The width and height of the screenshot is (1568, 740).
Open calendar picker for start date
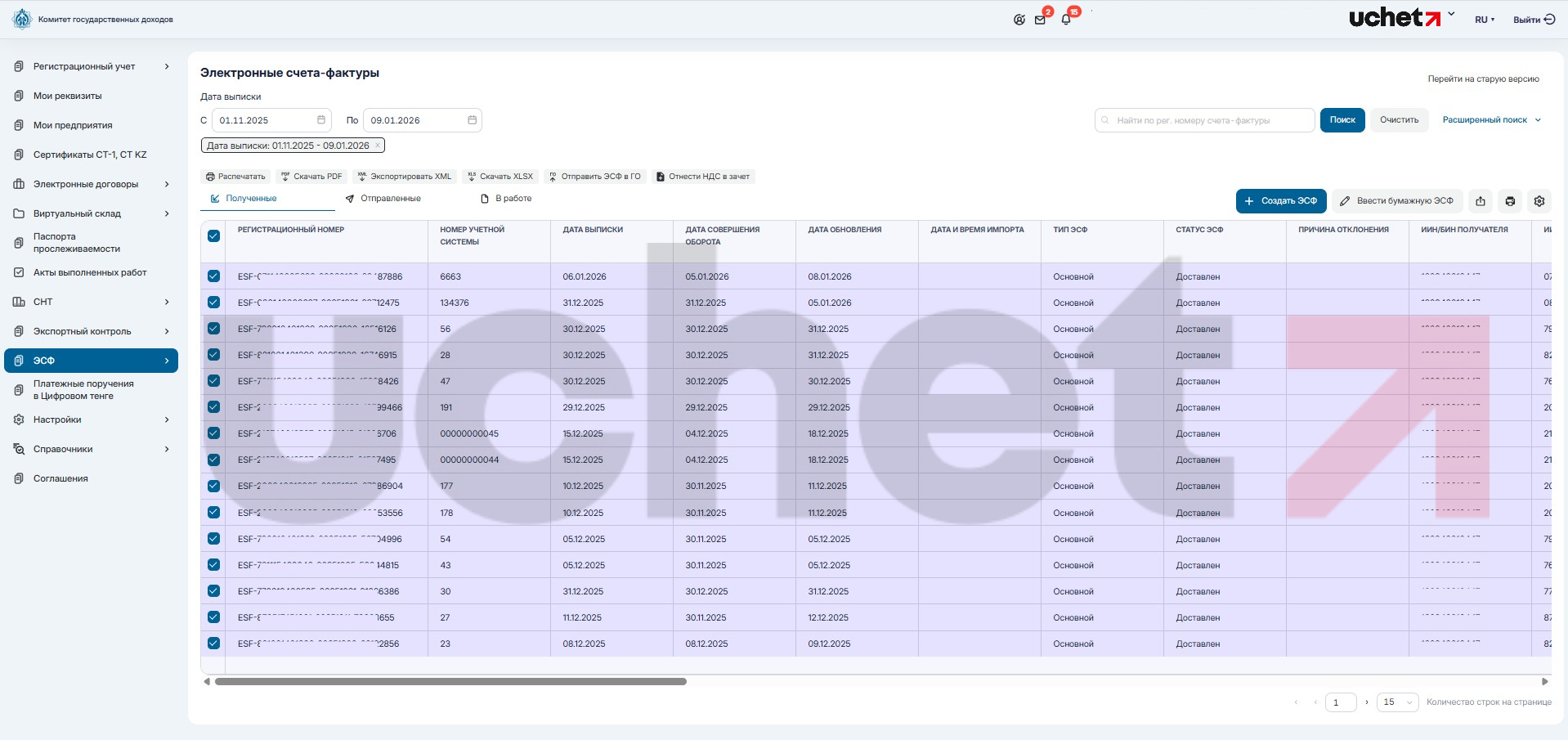pyautogui.click(x=321, y=120)
